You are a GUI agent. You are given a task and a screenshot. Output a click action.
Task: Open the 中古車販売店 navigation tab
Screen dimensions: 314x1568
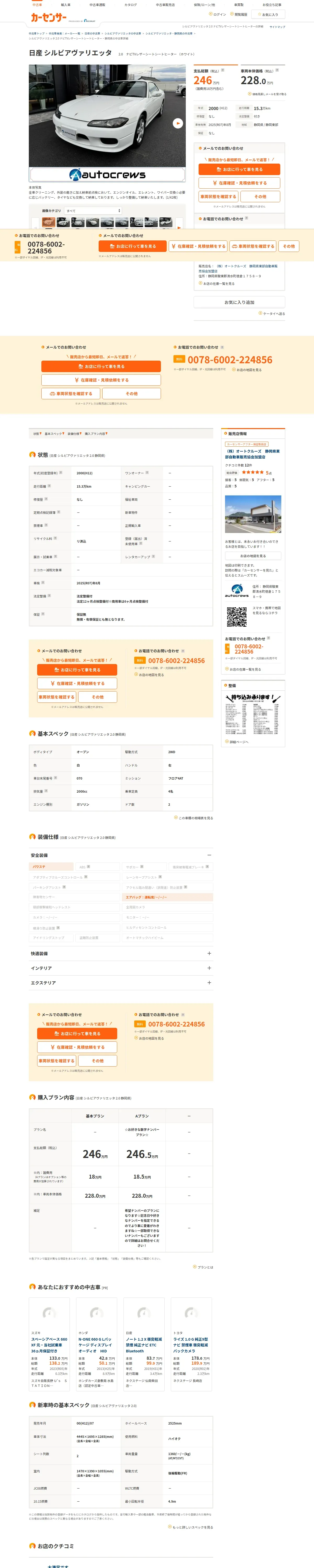pos(165,5)
